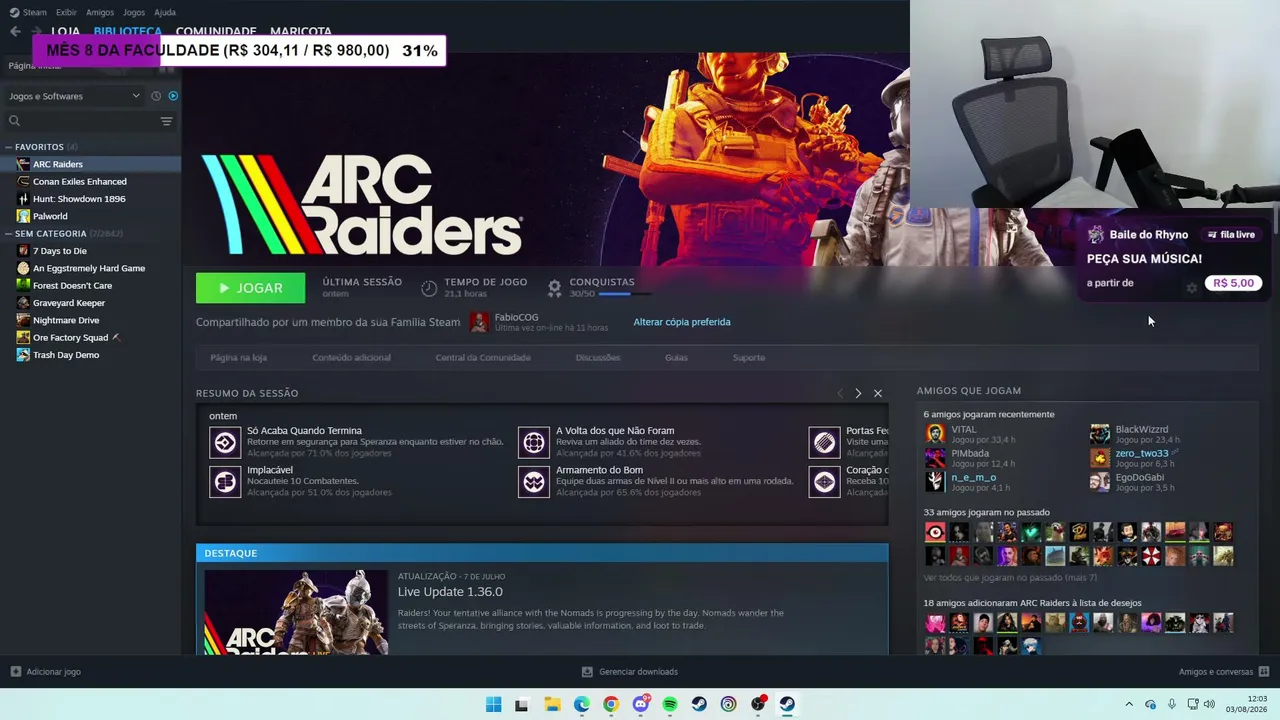Open Google Chrome from the taskbar
Screen dimensions: 1280x720
click(x=611, y=704)
